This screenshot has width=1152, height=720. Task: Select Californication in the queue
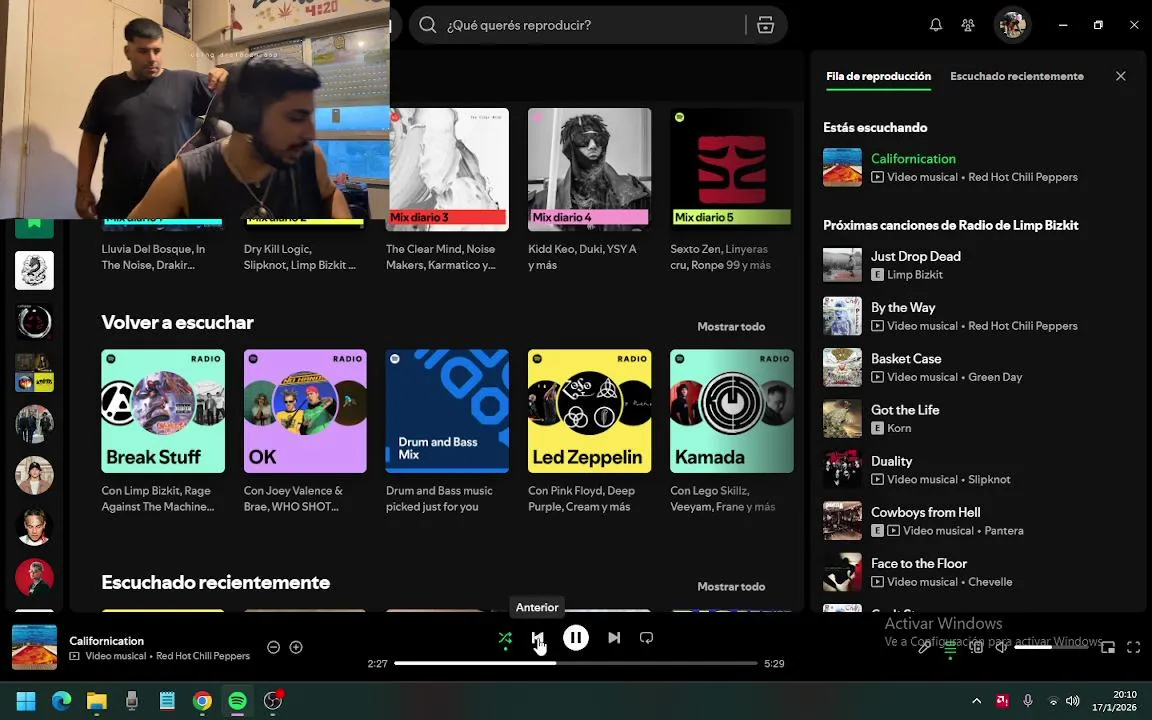coord(977,167)
